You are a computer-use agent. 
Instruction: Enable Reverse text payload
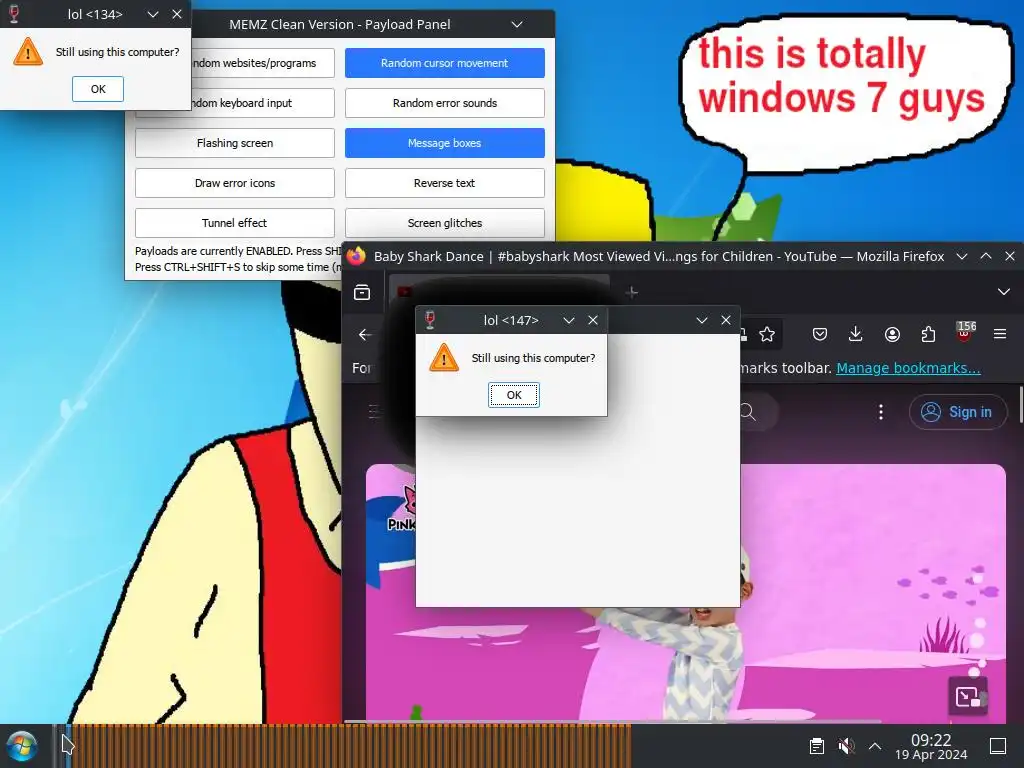(445, 183)
